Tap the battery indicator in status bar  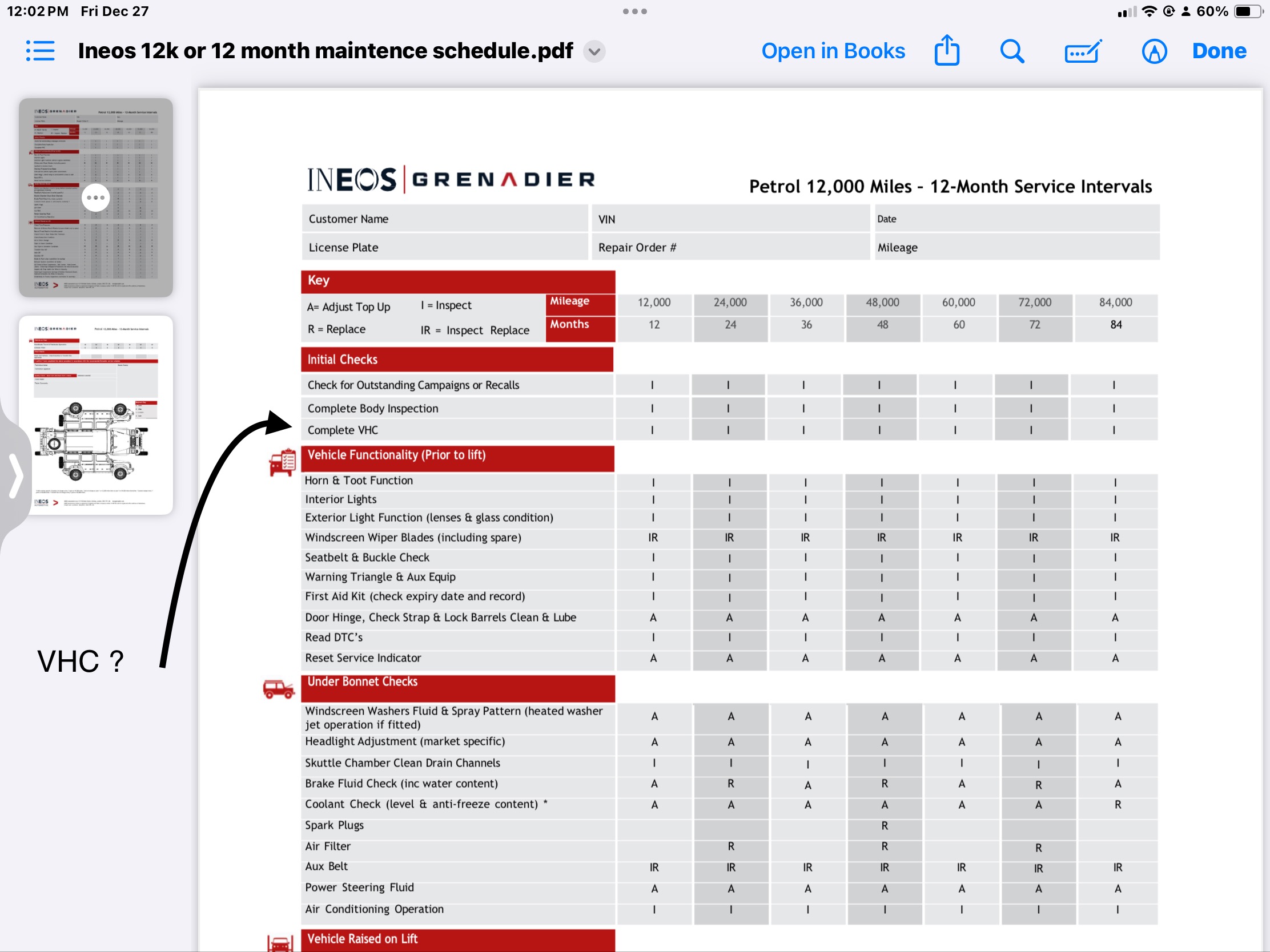1247,11
